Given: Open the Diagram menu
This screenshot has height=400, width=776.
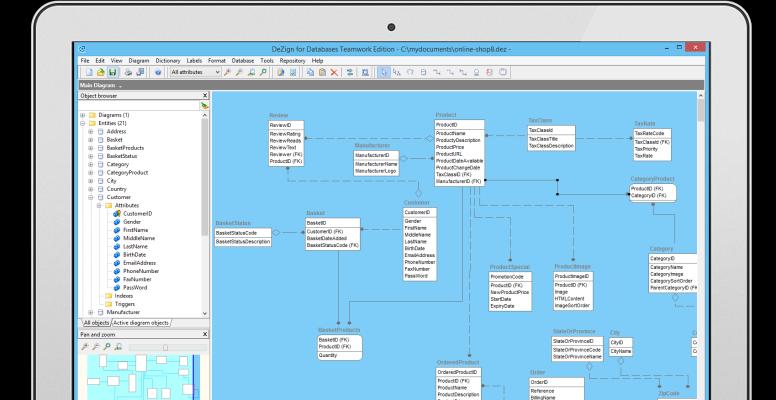Looking at the screenshot, I should 139,60.
